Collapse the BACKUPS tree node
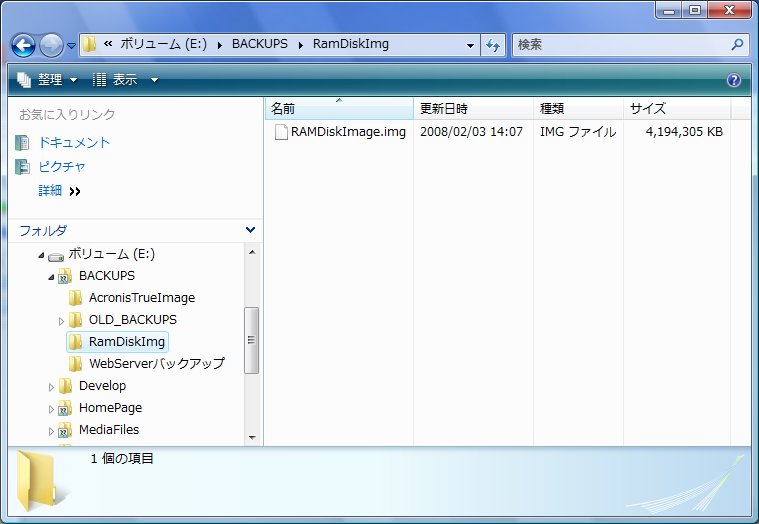Viewport: 759px width, 524px height. point(51,277)
